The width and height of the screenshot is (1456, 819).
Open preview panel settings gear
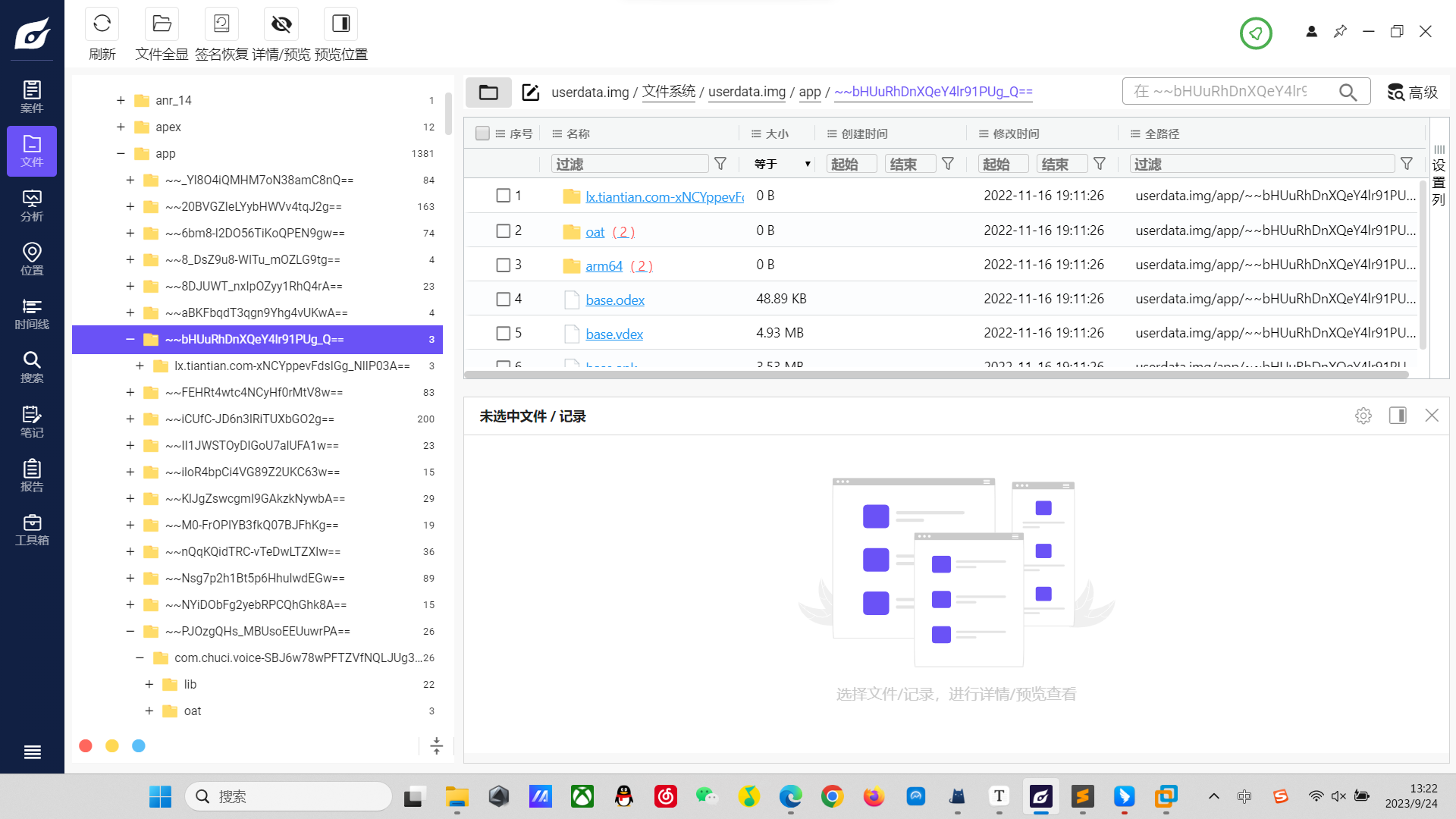click(x=1363, y=416)
